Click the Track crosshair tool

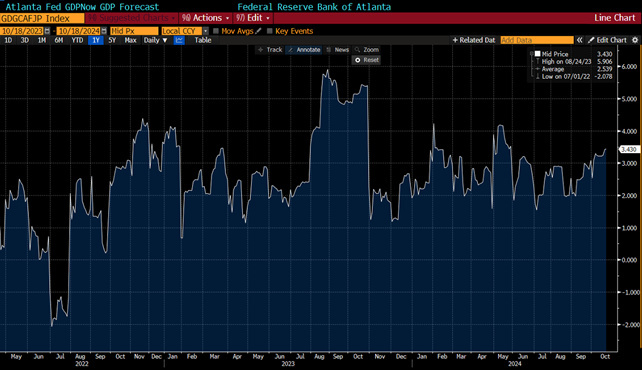click(x=269, y=50)
